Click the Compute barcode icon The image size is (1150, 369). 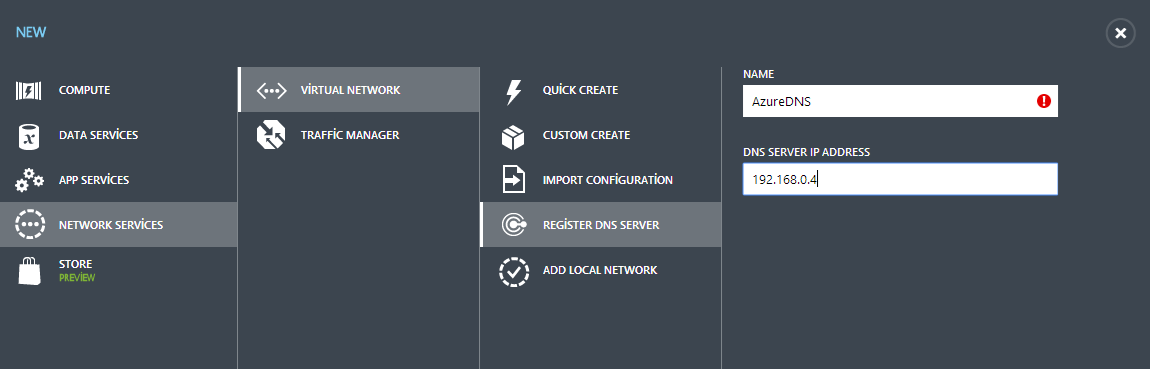pos(29,90)
